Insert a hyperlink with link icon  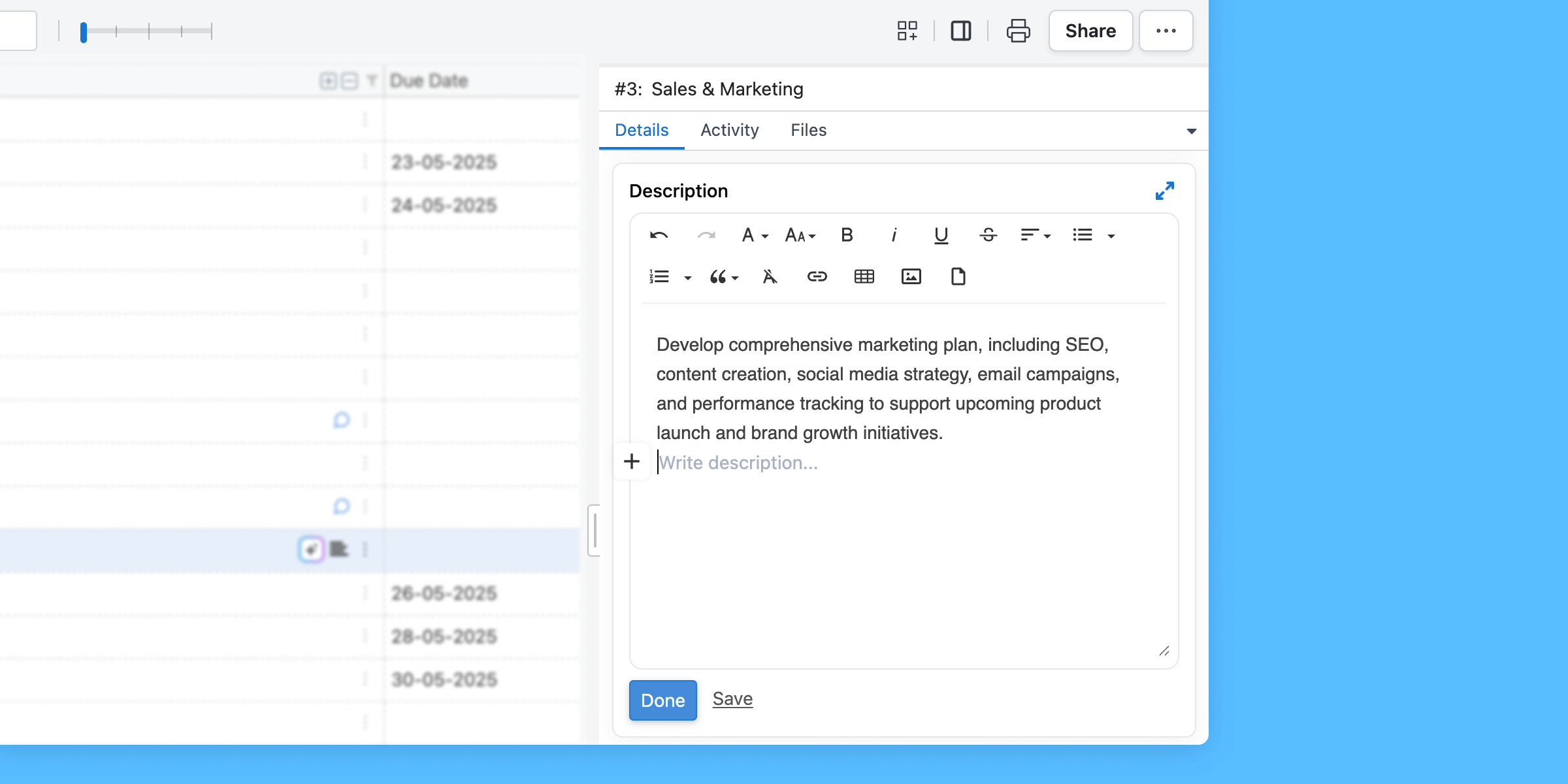pos(817,277)
